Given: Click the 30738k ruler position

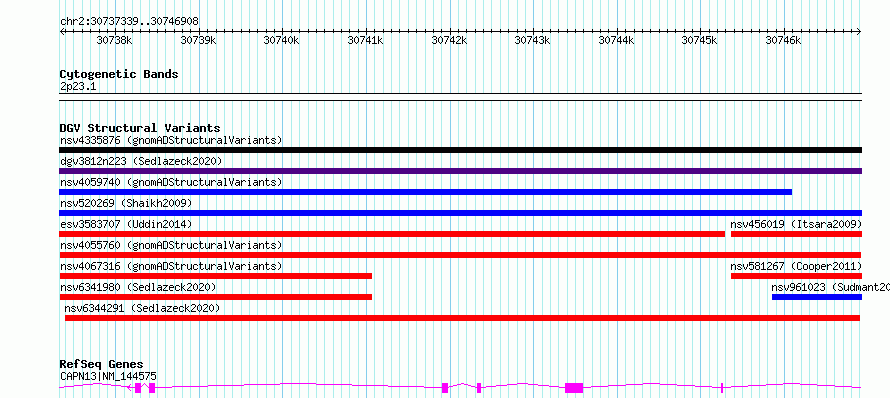Looking at the screenshot, I should click(115, 40).
